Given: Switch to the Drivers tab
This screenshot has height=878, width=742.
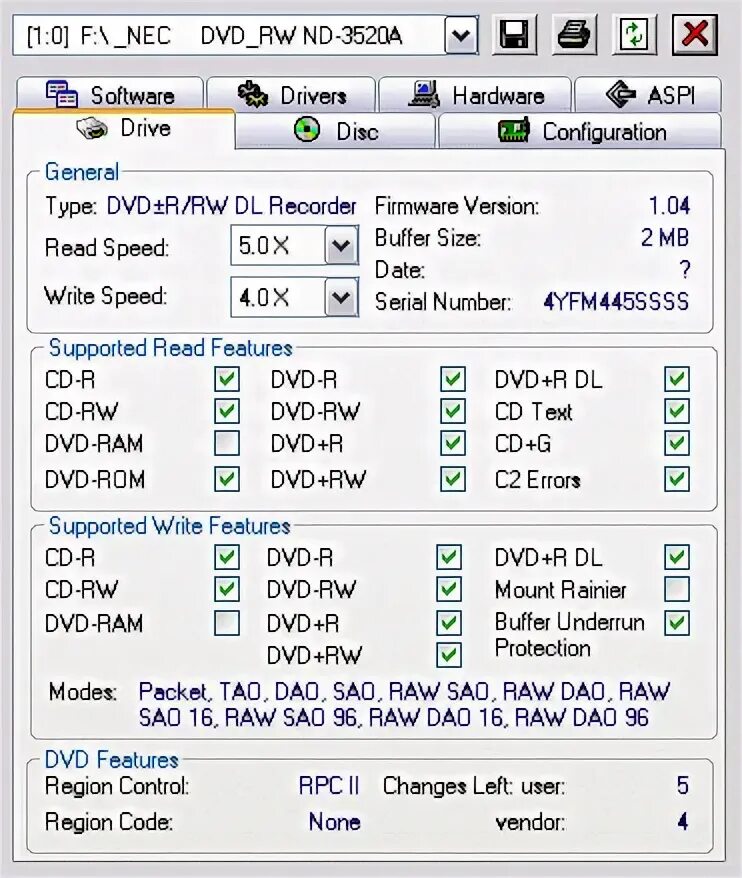Looking at the screenshot, I should click(291, 95).
